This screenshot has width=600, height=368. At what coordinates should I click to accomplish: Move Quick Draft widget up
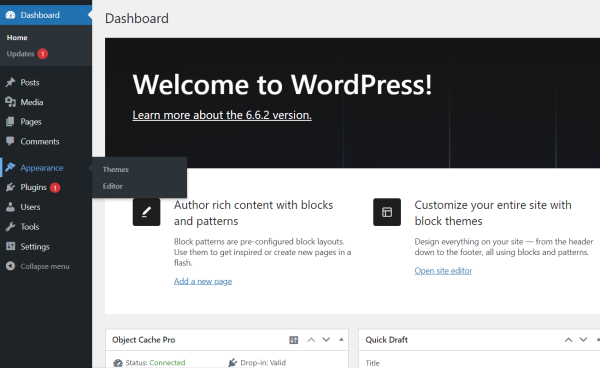click(x=568, y=340)
